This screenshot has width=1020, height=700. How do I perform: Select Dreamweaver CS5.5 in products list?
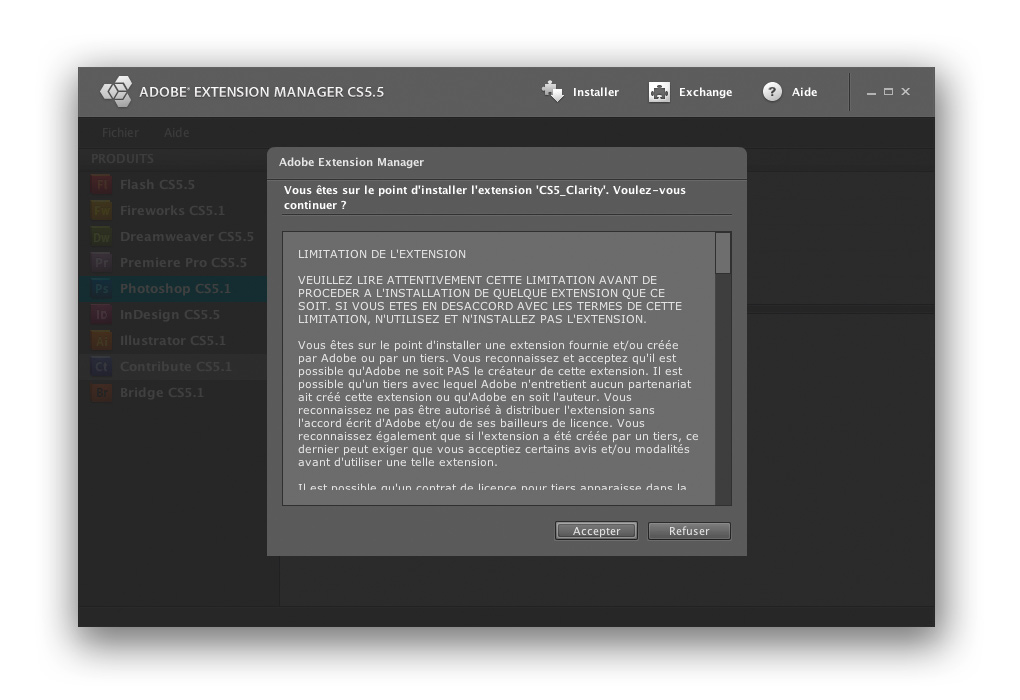(172, 237)
